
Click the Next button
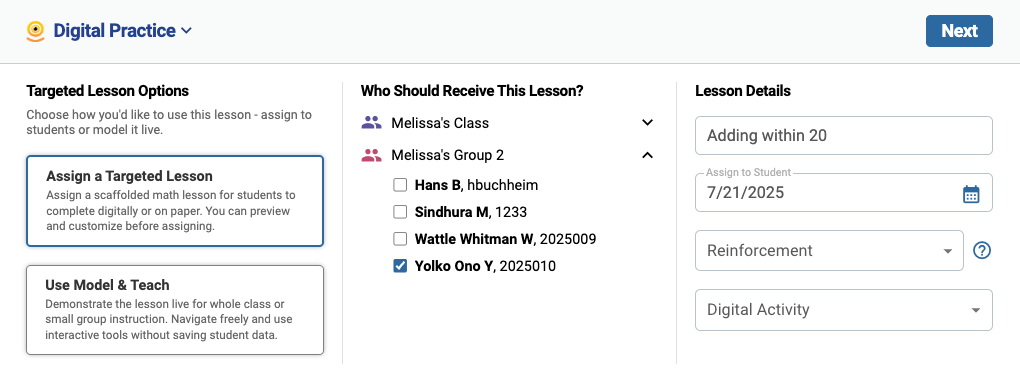[x=959, y=31]
